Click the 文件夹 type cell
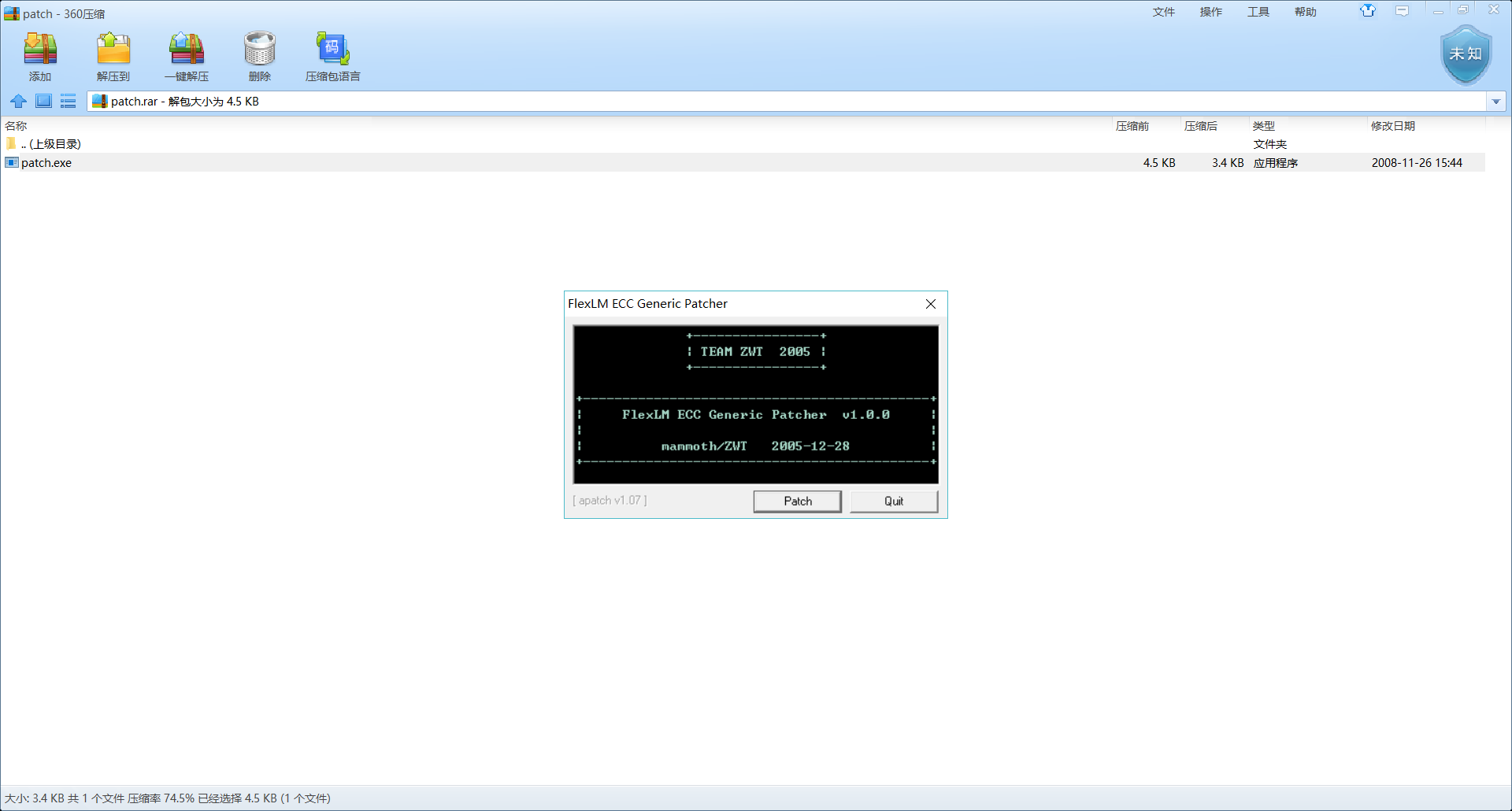The image size is (1512, 811). 1270,144
